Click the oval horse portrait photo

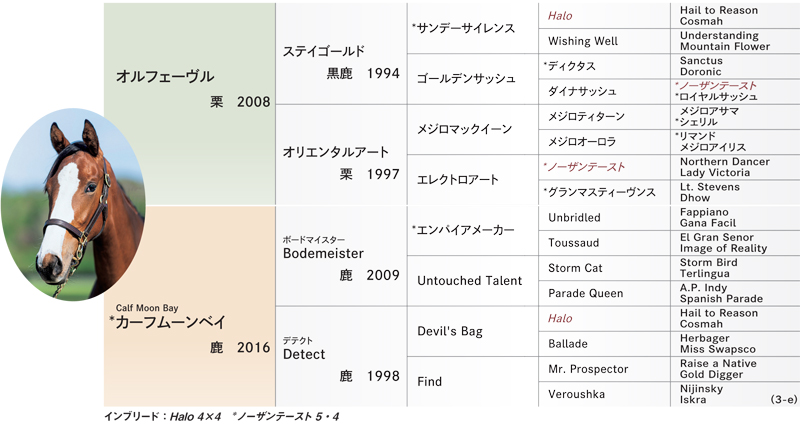click(73, 204)
